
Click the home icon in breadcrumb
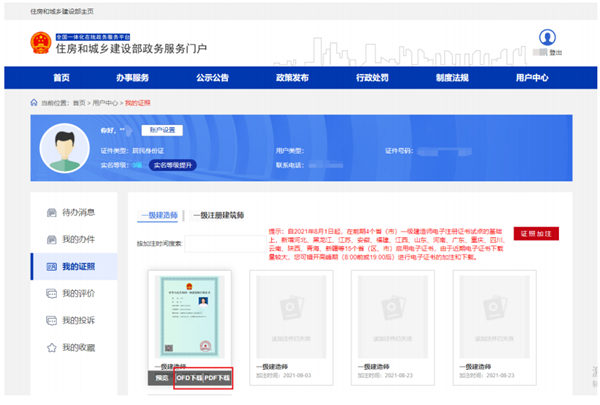coord(36,102)
